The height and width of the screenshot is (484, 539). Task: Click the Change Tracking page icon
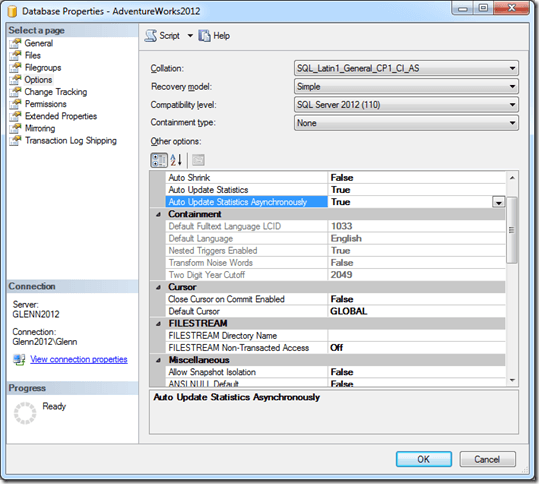15,92
